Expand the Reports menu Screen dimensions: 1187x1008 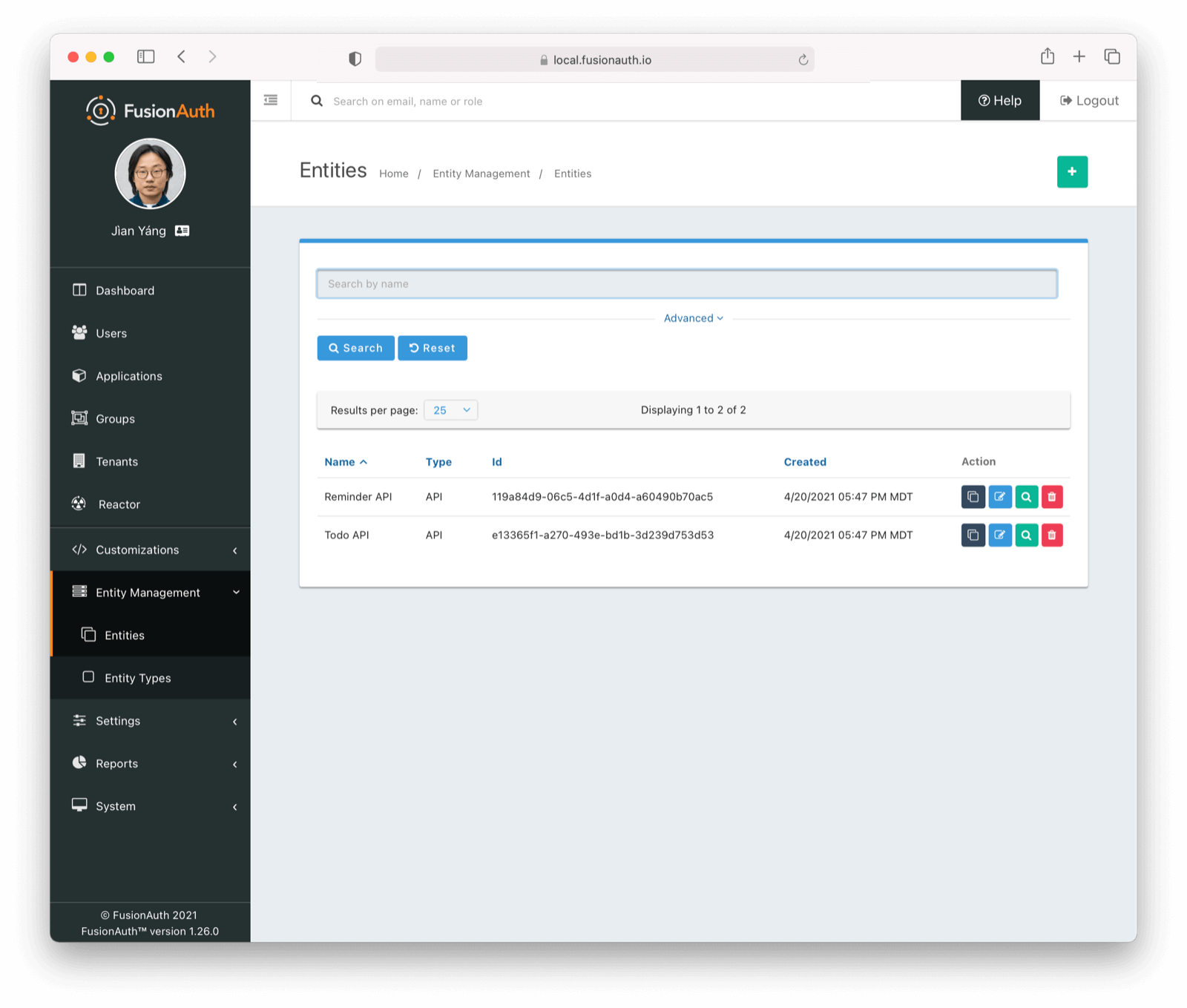click(151, 763)
